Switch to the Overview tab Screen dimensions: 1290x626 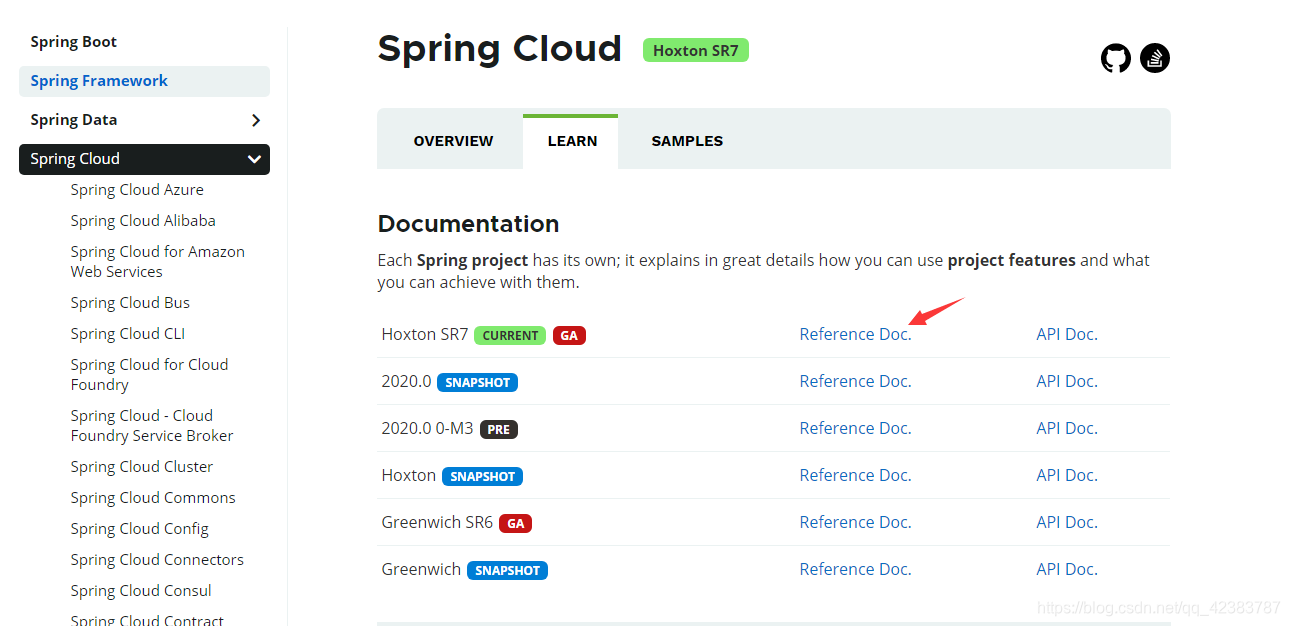pyautogui.click(x=453, y=141)
